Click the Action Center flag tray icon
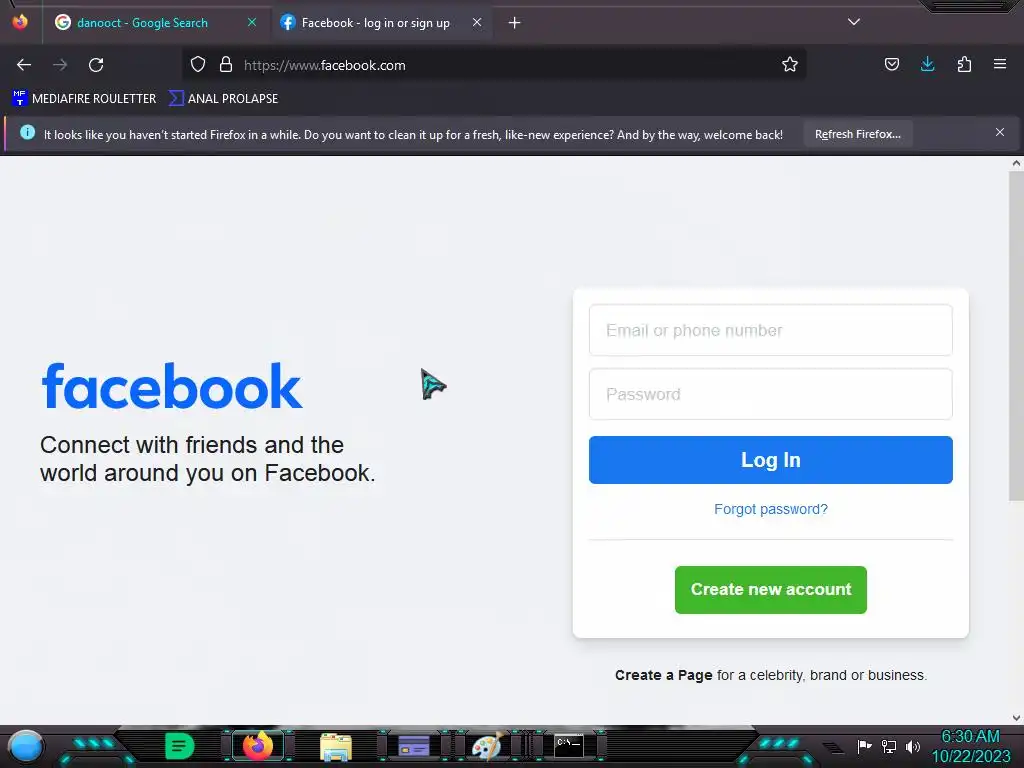 (864, 746)
